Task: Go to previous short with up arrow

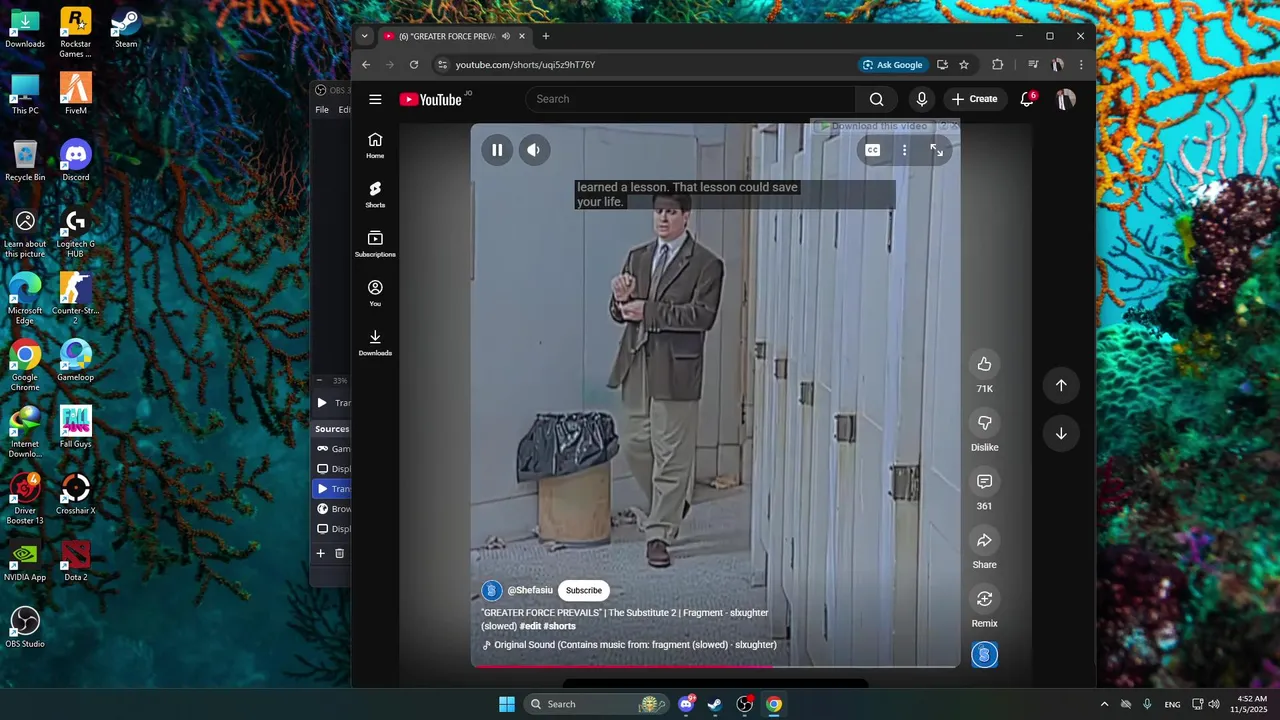Action: click(1061, 385)
